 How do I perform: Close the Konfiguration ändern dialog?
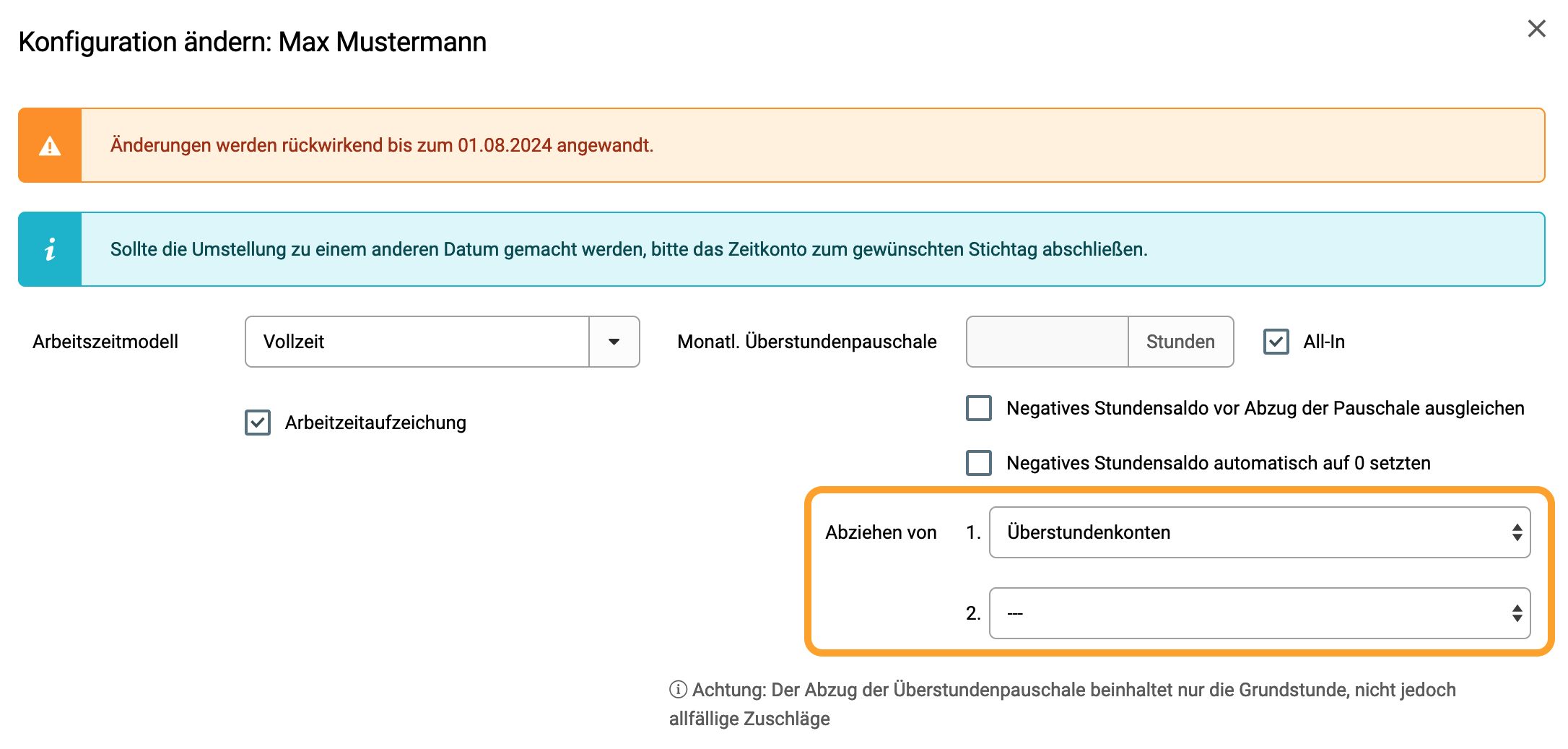tap(1537, 29)
